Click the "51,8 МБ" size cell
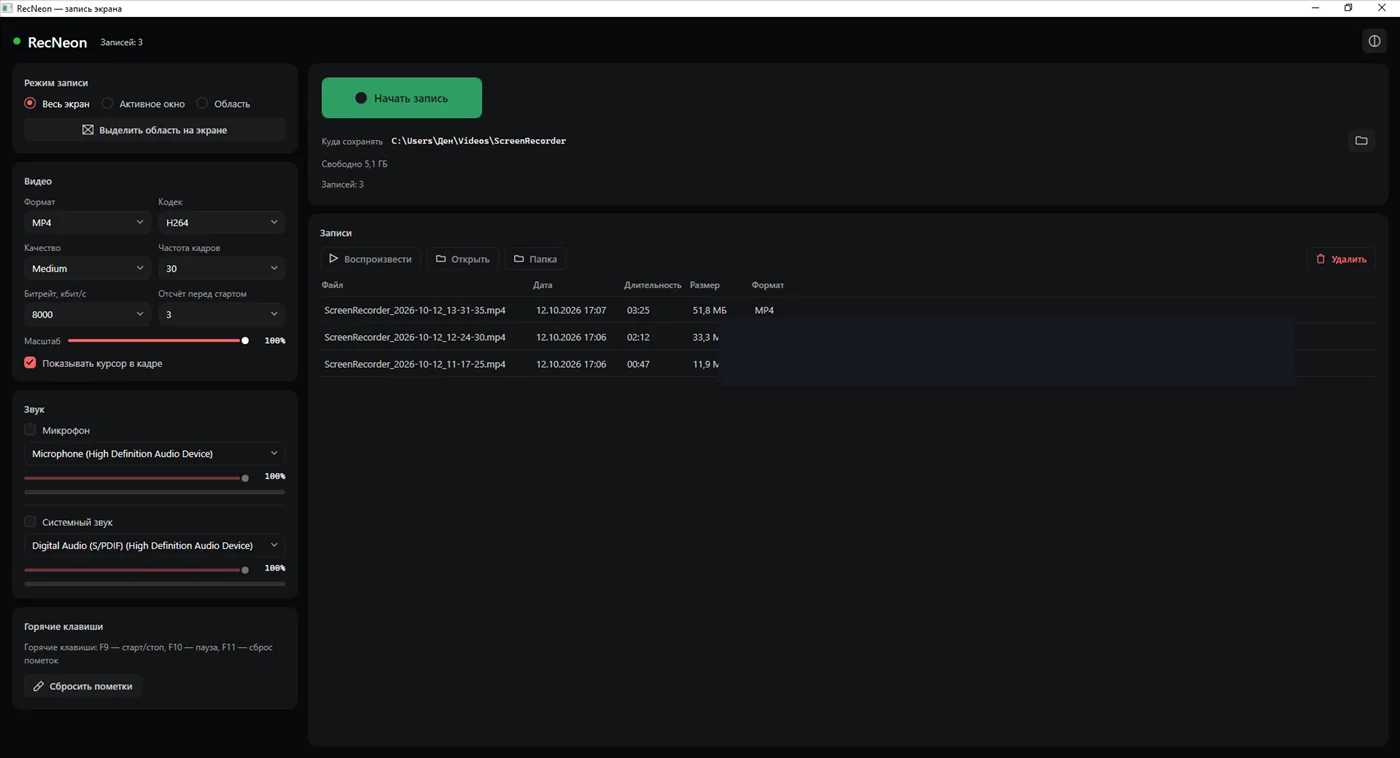Screen dimensions: 1400x758 tap(710, 310)
